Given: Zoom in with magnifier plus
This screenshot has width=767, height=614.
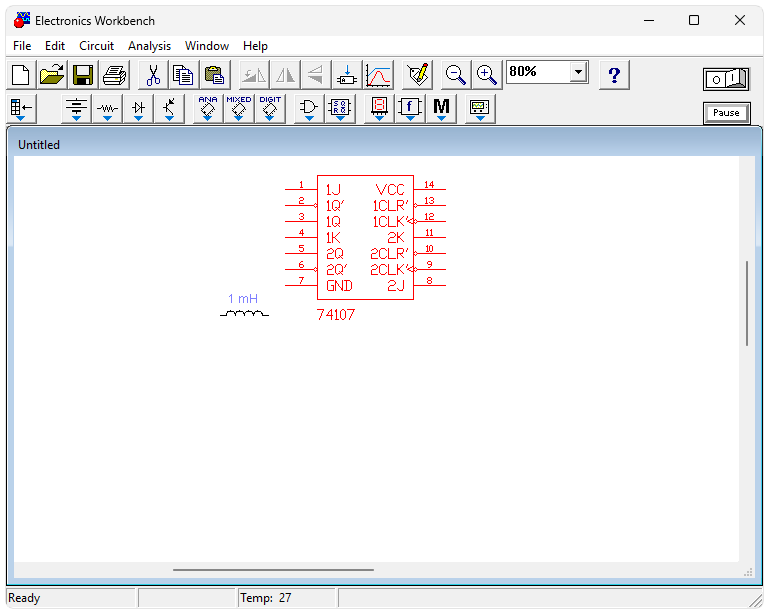Looking at the screenshot, I should click(x=487, y=75).
